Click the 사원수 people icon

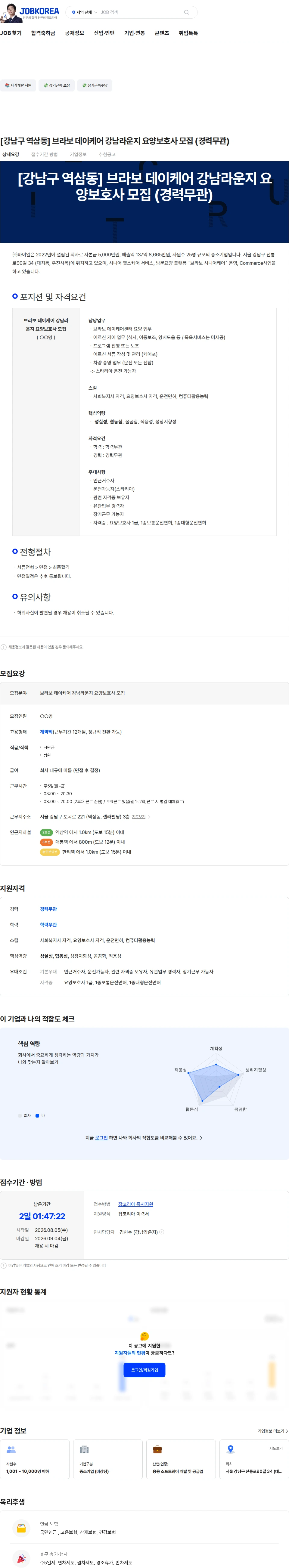pyautogui.click(x=11, y=1449)
